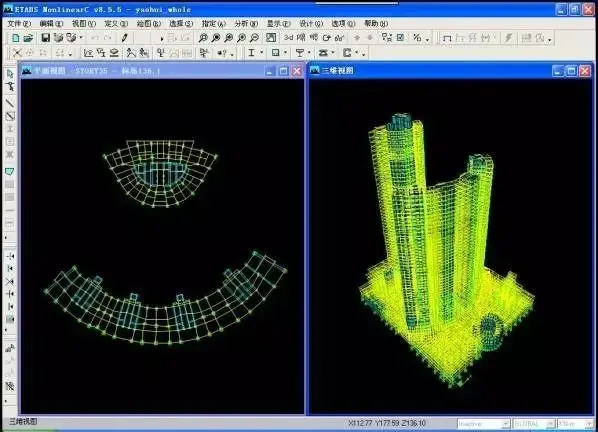
Task: Open the 帮助 (Help) menu
Action: pyautogui.click(x=376, y=23)
